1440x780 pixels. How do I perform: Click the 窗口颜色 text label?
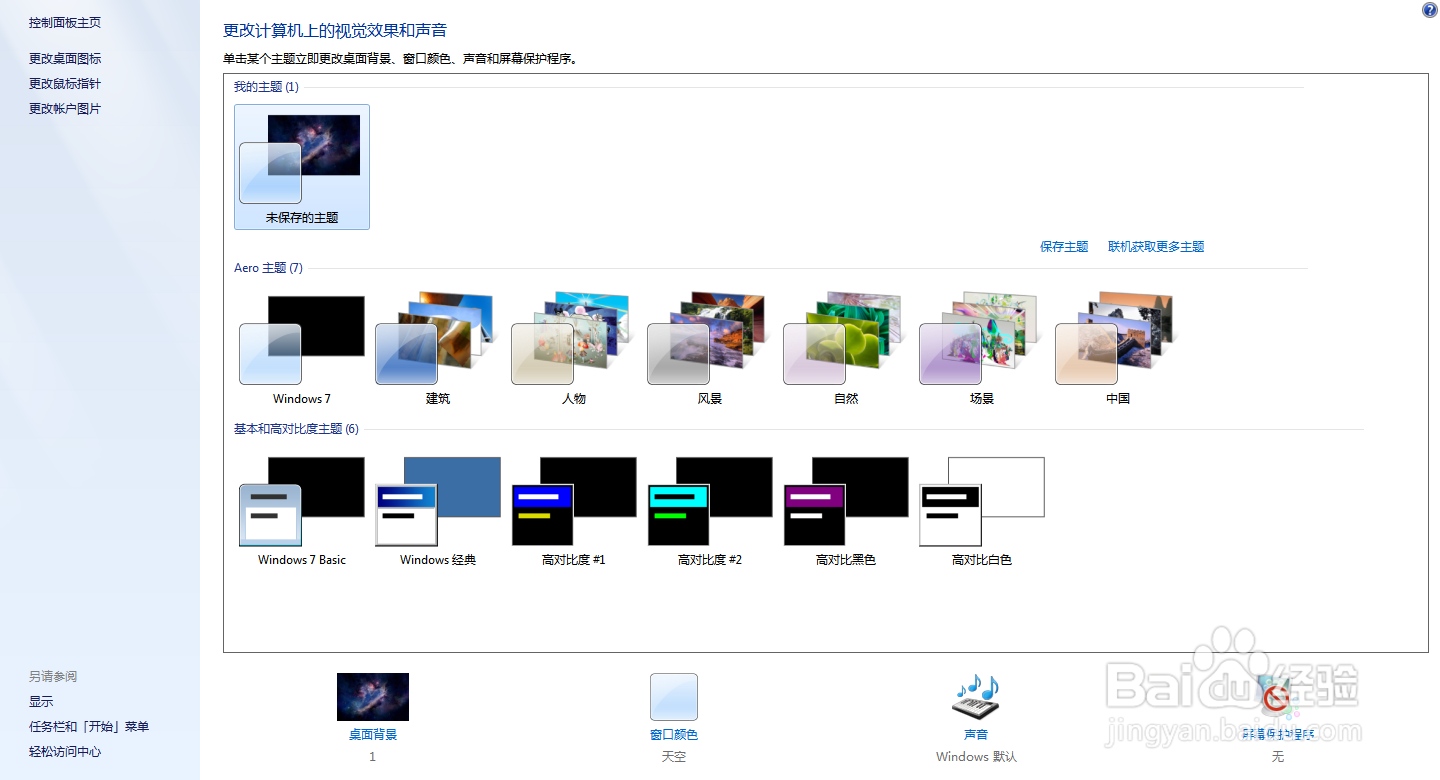[x=674, y=735]
